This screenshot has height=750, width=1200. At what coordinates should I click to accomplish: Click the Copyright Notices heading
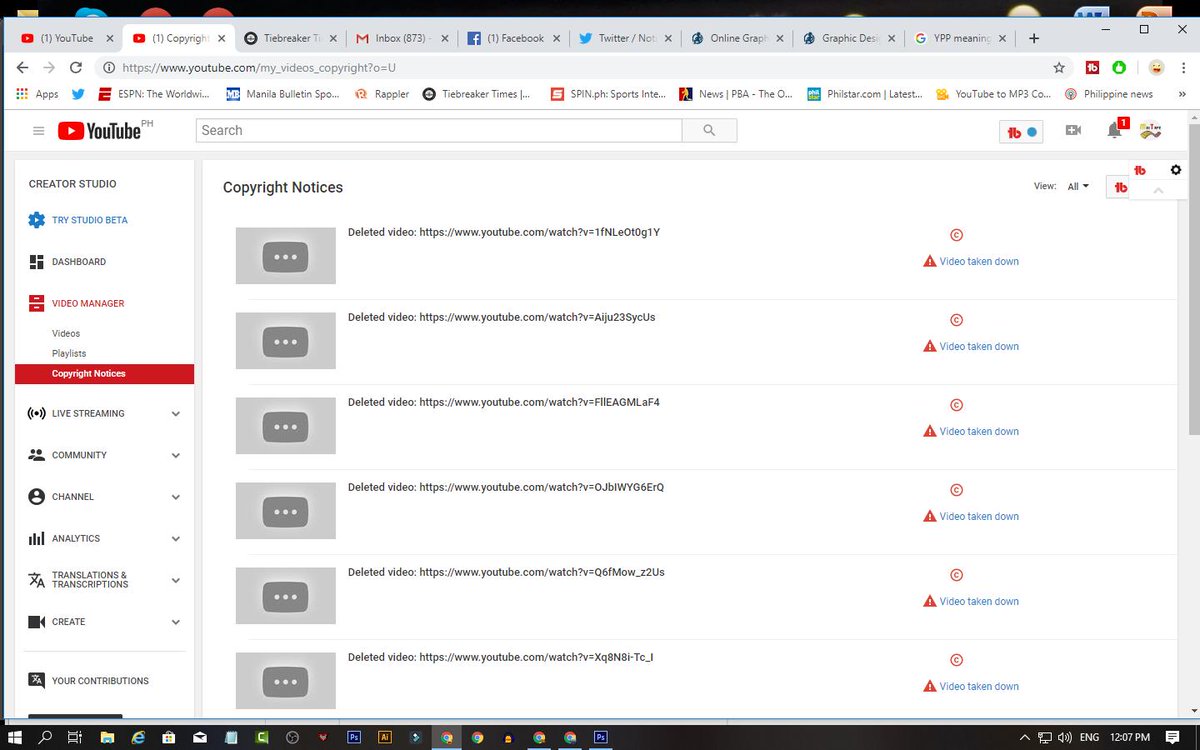283,187
